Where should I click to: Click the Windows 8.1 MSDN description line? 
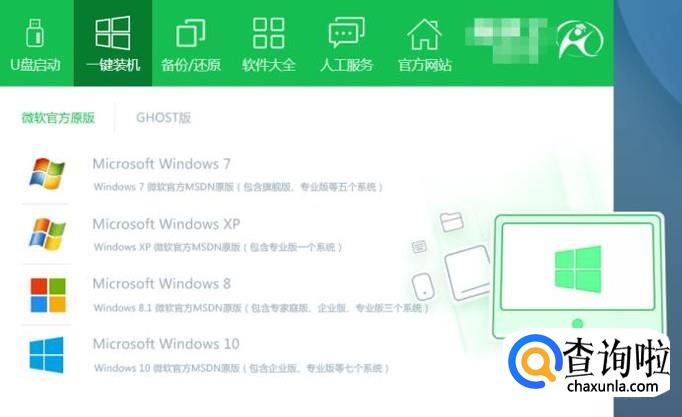click(x=261, y=308)
